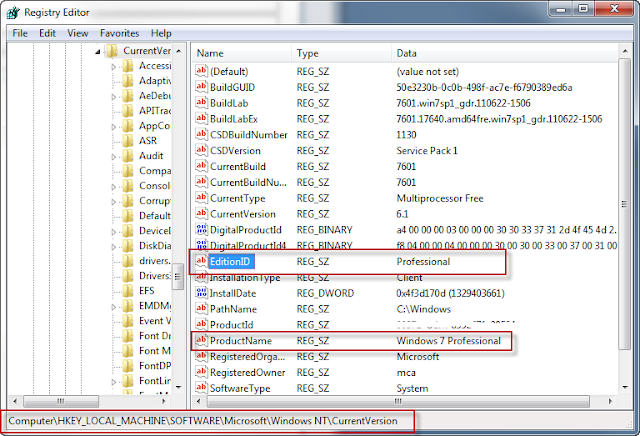Screen dimensions: 640x436
Task: Select the CurrentVersion value name
Action: coord(243,214)
